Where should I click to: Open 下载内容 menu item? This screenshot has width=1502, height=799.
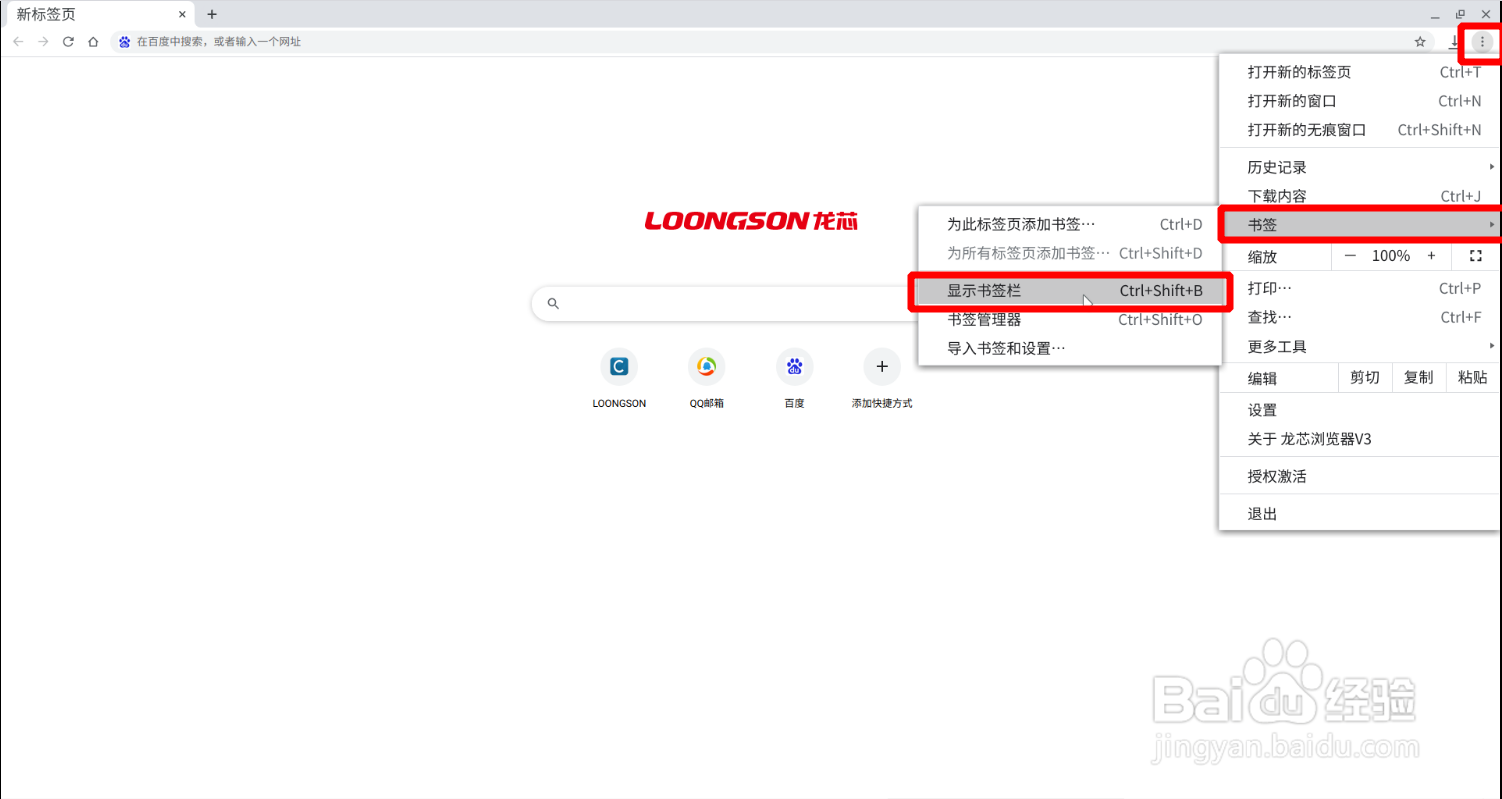(1359, 196)
